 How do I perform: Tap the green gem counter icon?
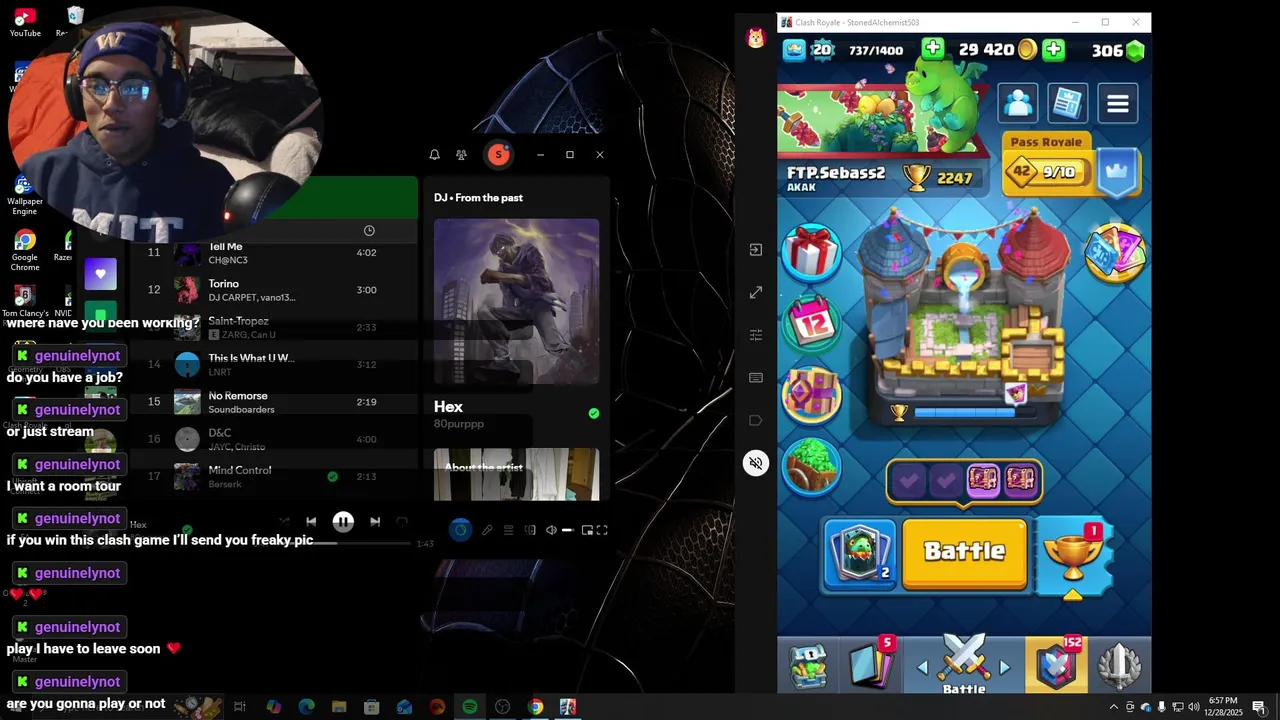(1135, 51)
